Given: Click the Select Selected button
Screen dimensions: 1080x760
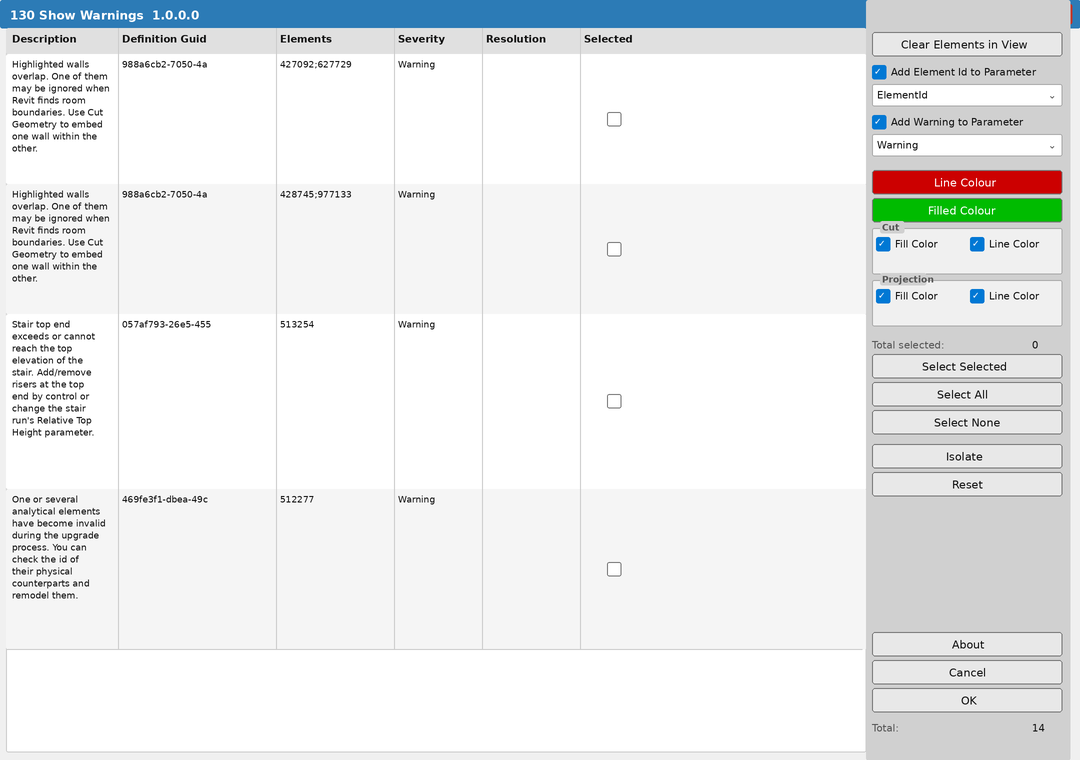Looking at the screenshot, I should [966, 366].
